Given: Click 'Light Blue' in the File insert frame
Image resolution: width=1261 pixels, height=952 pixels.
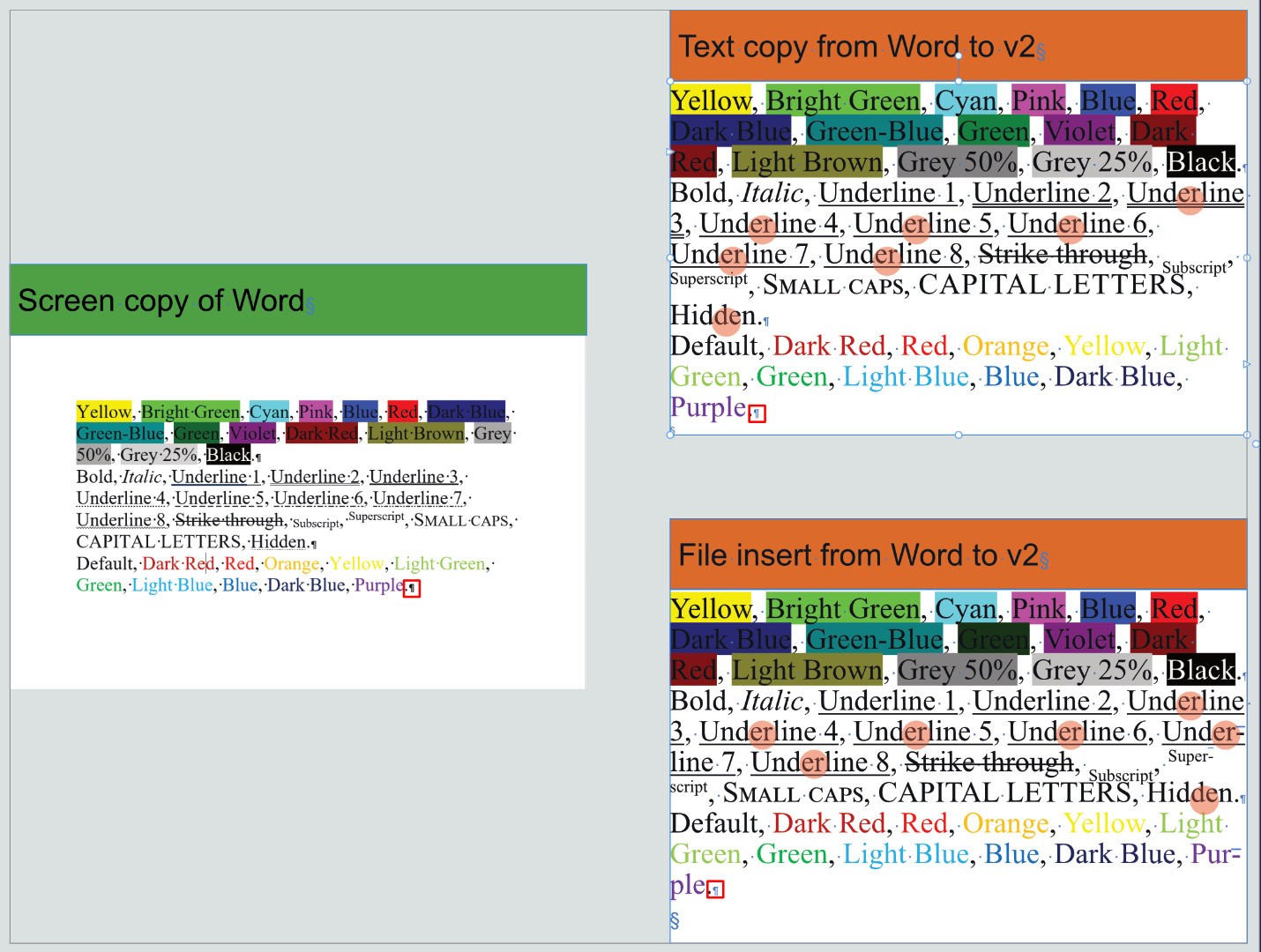Looking at the screenshot, I should [906, 854].
